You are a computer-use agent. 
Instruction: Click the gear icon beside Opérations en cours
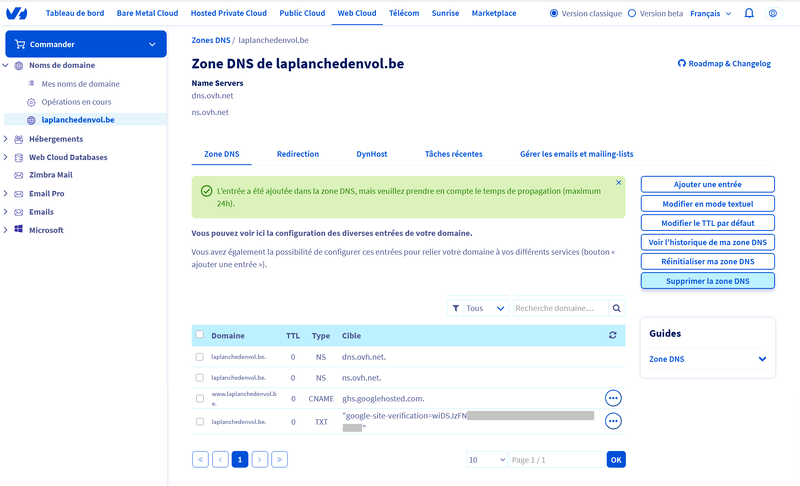coord(31,102)
